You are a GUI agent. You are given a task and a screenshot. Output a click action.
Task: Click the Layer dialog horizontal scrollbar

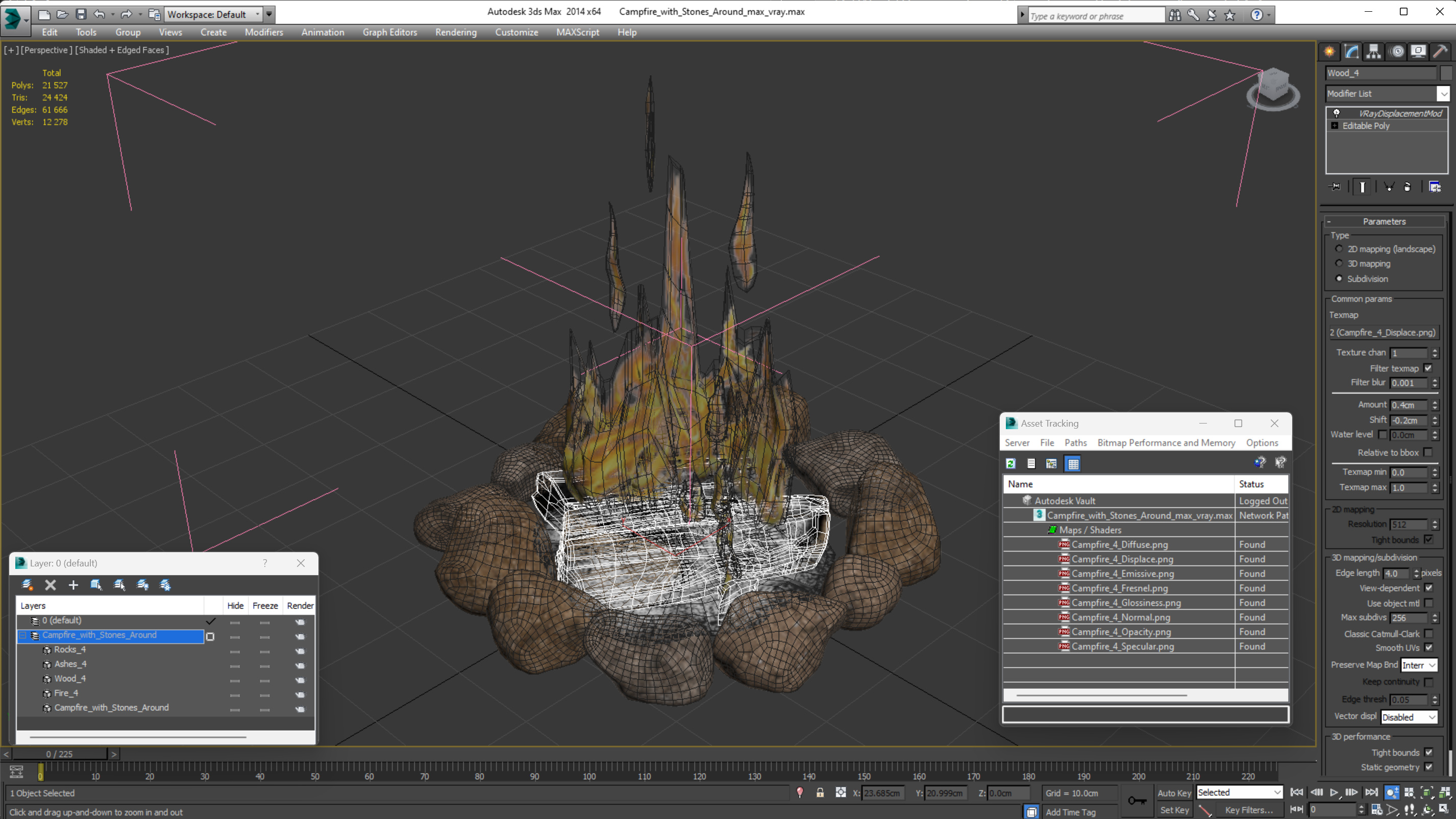138,737
